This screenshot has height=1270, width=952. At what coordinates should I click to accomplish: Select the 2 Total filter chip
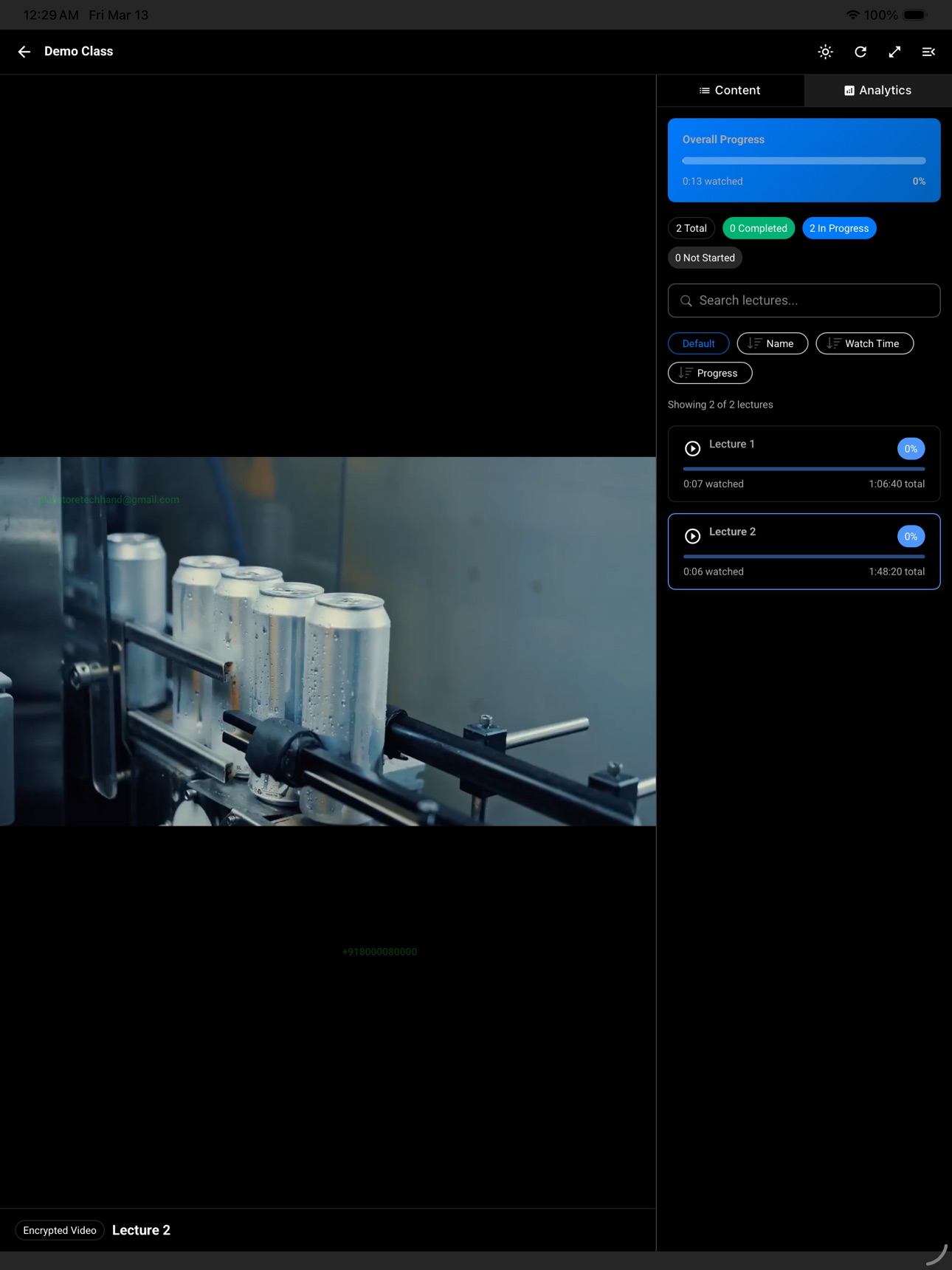coord(691,228)
